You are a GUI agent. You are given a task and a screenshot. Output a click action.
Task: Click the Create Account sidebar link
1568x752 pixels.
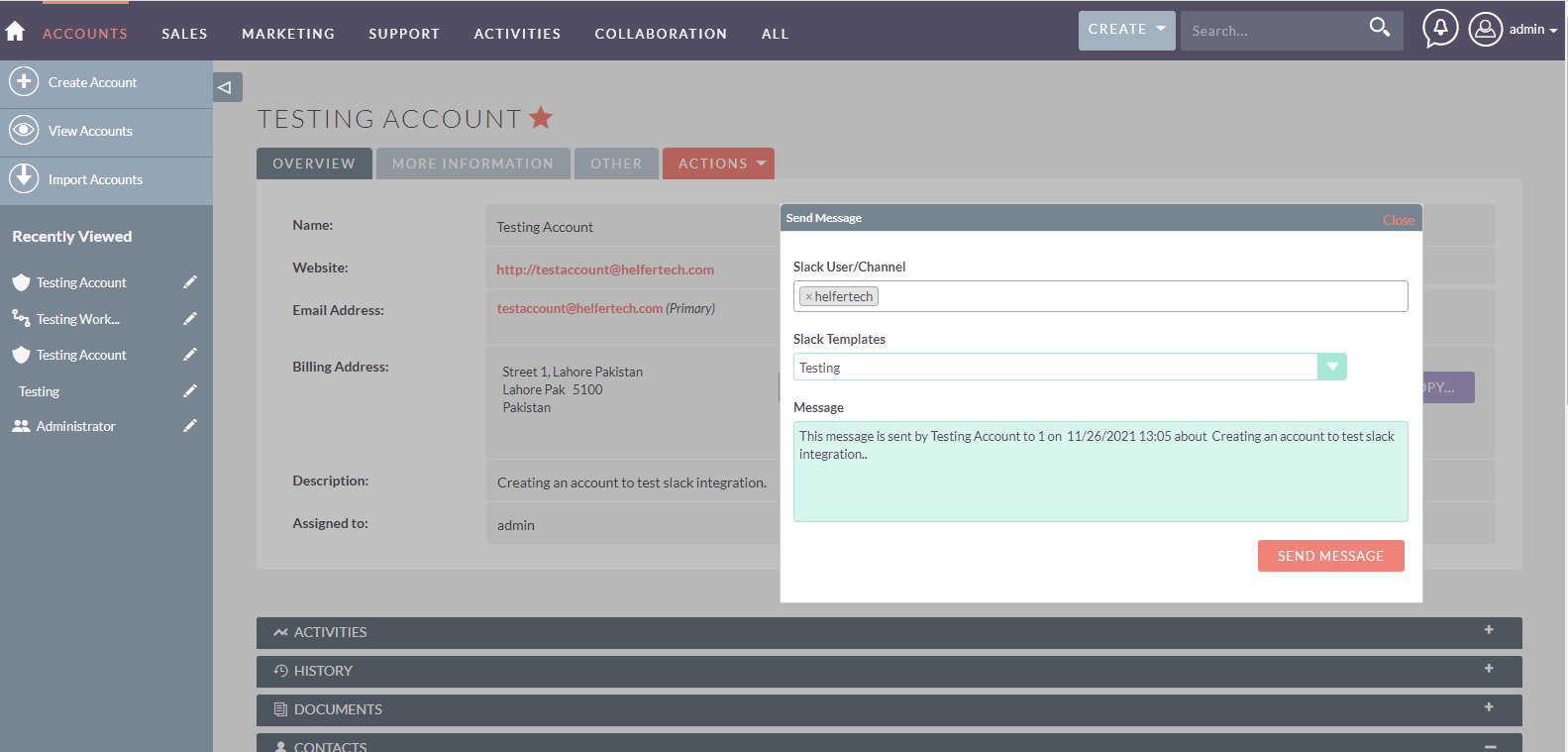(93, 82)
